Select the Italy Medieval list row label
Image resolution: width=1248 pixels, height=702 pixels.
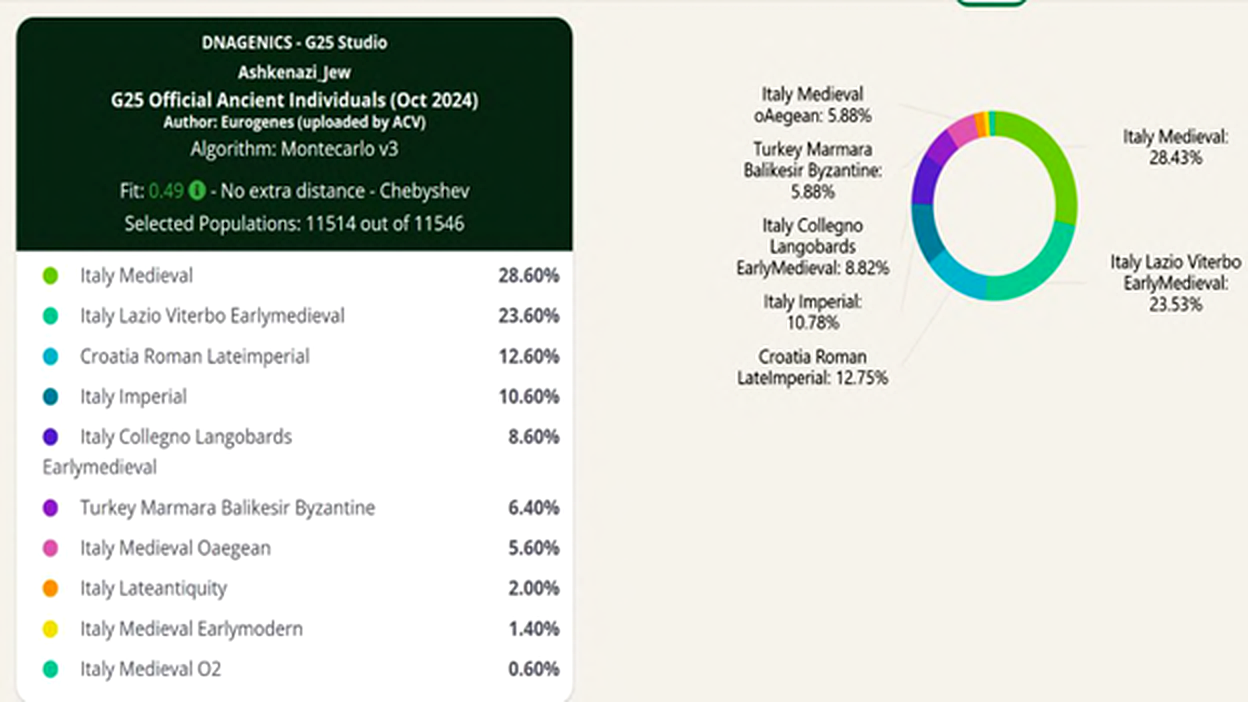pyautogui.click(x=137, y=276)
